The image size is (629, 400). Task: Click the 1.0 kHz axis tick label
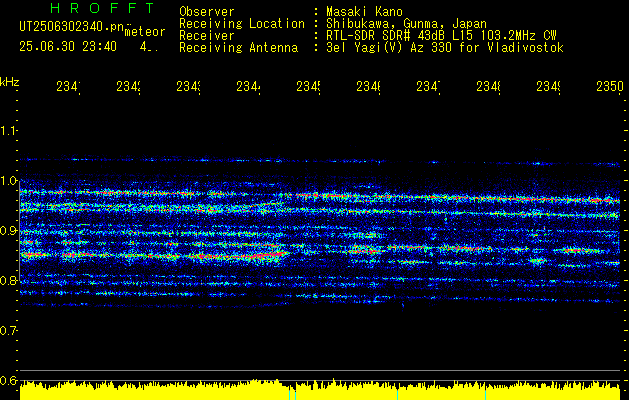pyautogui.click(x=9, y=181)
